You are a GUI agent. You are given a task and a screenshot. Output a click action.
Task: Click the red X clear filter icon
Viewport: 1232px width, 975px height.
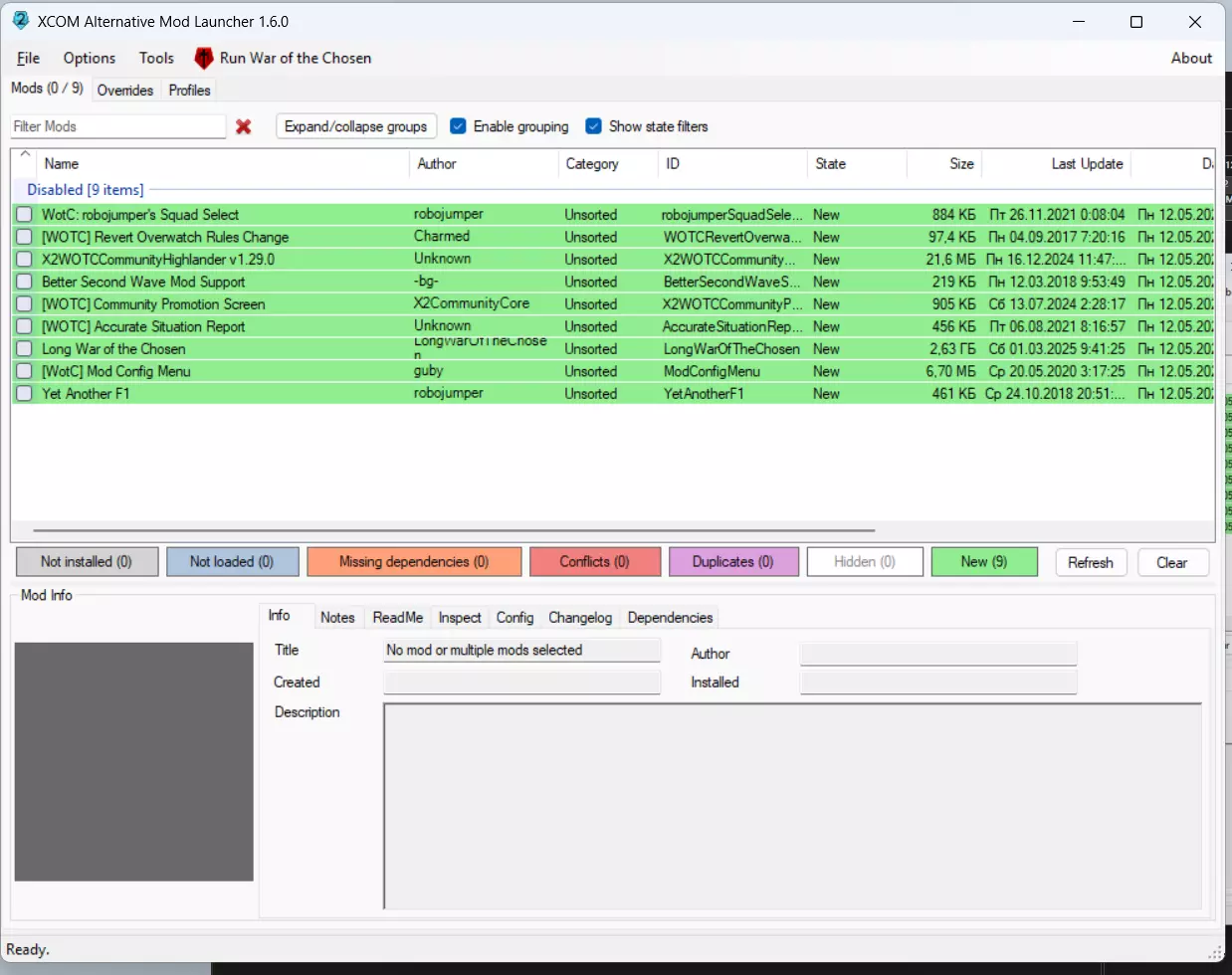pos(244,126)
